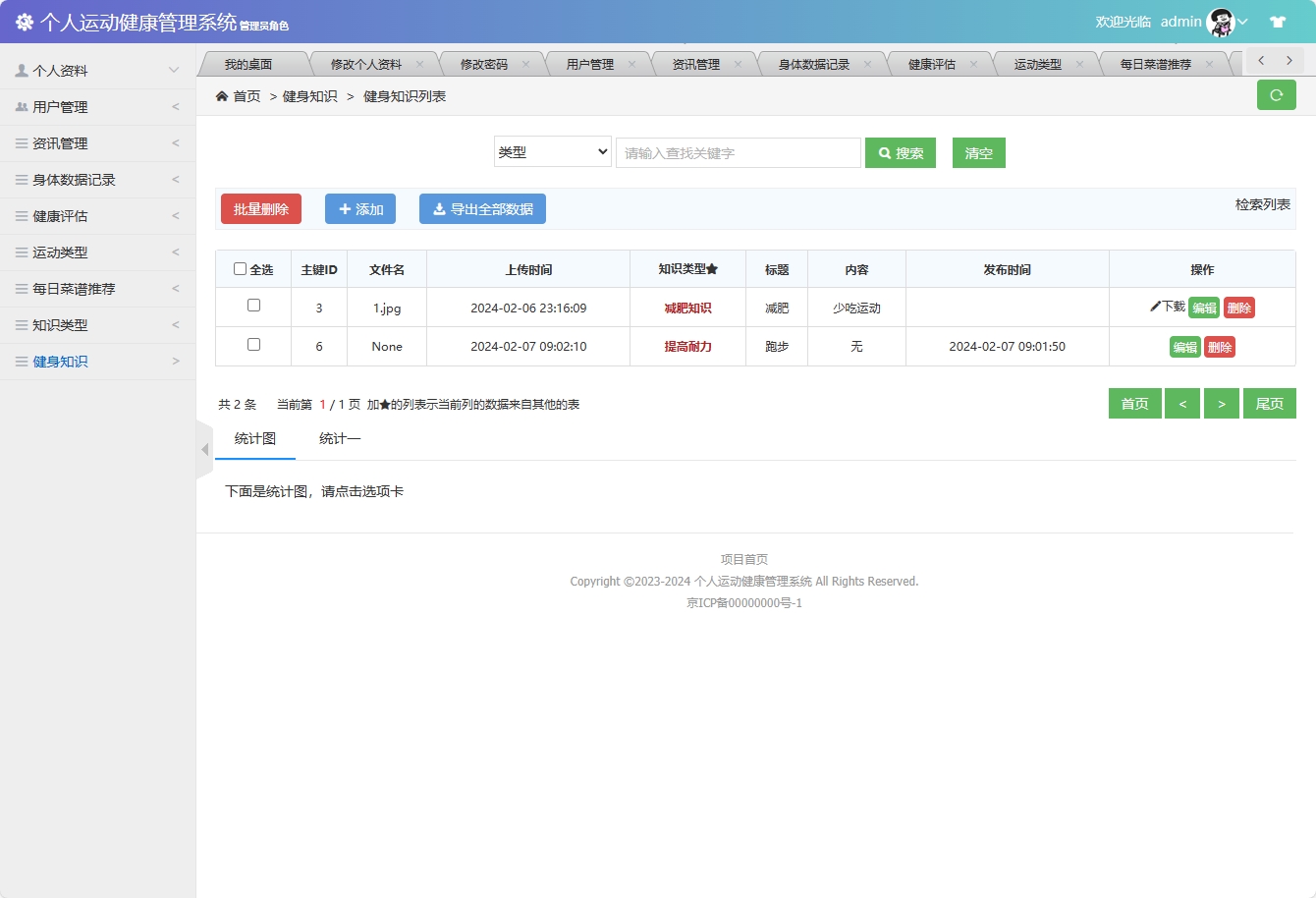Click the admin avatar picture
Viewport: 1316px width, 898px height.
pos(1220,21)
